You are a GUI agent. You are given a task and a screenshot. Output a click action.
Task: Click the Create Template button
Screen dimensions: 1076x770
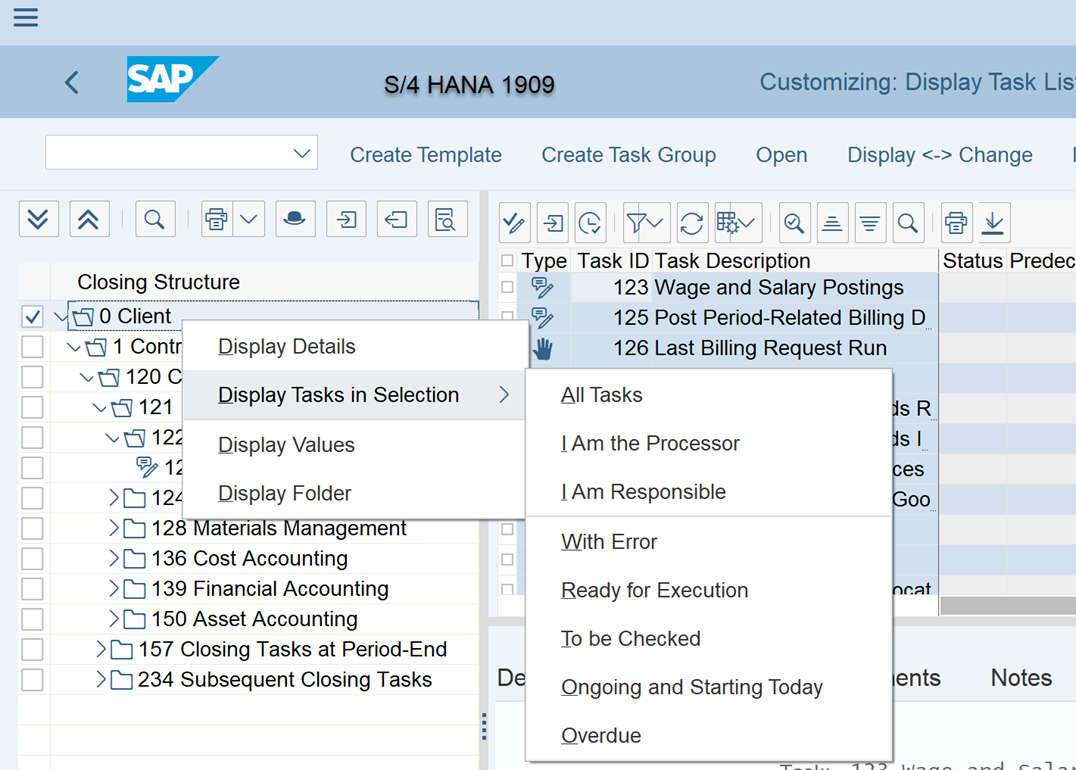click(425, 155)
